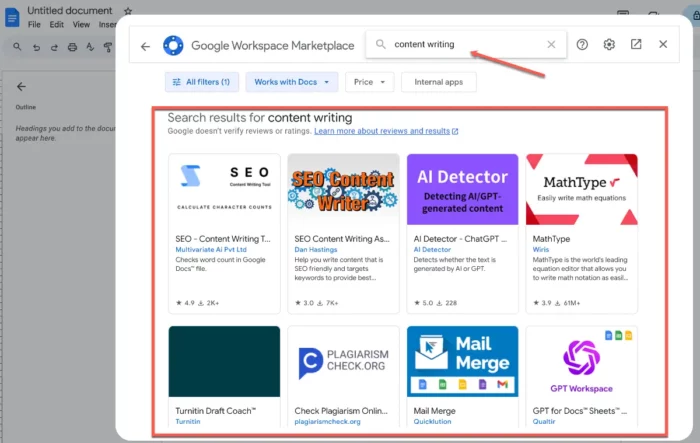Close the Marketplace dialog

663,44
